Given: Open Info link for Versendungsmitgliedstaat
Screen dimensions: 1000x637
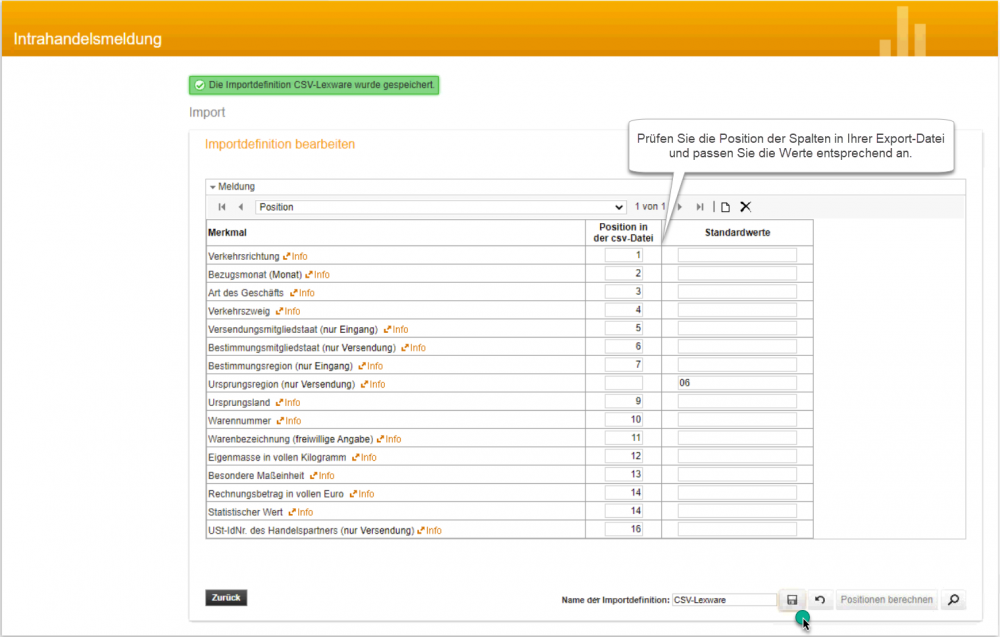Looking at the screenshot, I should (x=396, y=330).
